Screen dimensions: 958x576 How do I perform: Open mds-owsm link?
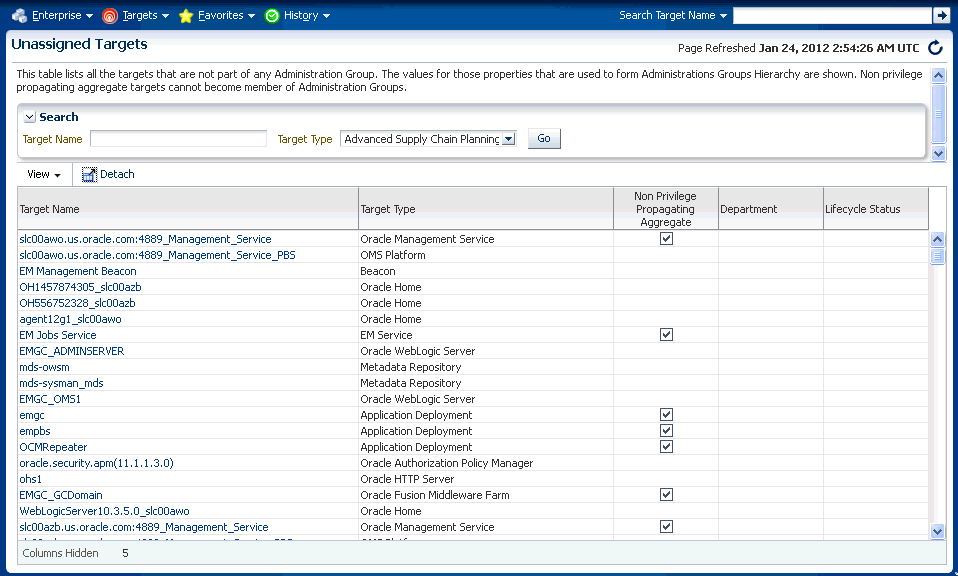click(x=44, y=367)
